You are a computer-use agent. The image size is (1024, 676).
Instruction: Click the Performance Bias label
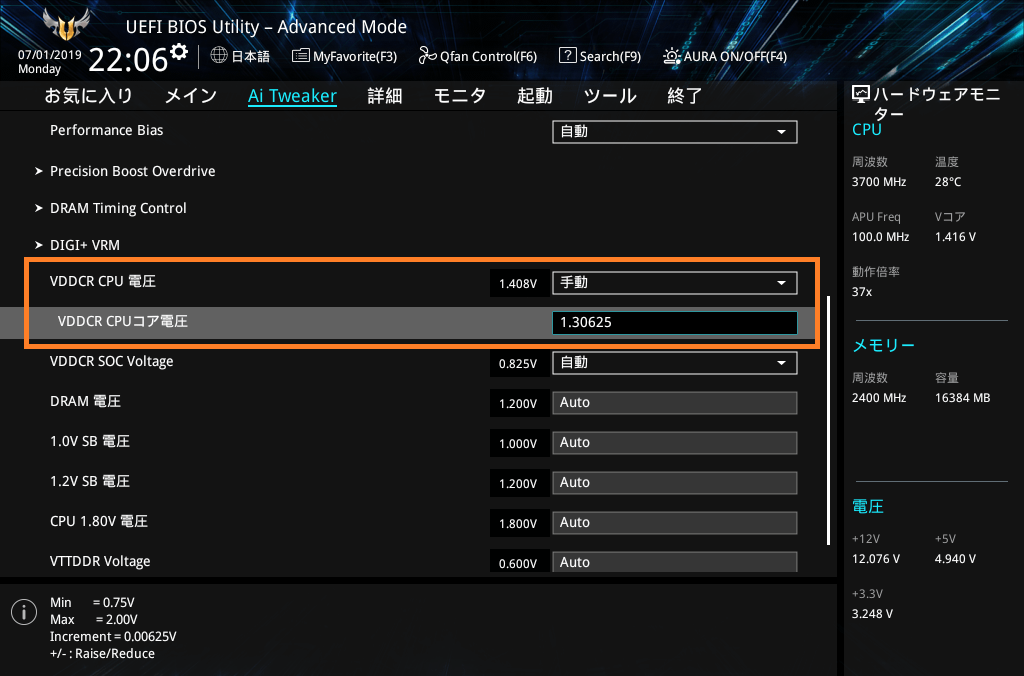point(106,131)
